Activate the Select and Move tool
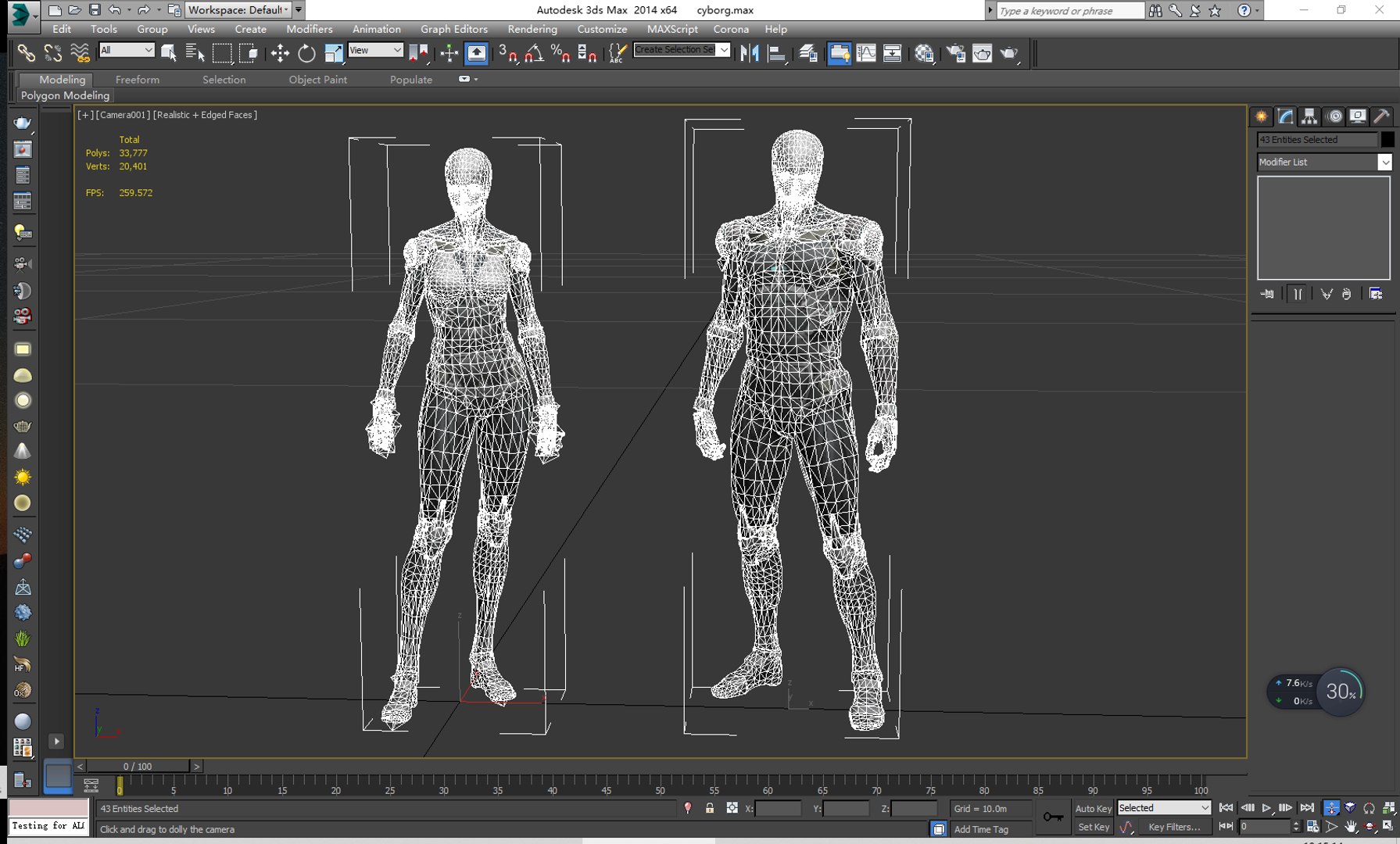The height and width of the screenshot is (844, 1400). pyautogui.click(x=280, y=53)
